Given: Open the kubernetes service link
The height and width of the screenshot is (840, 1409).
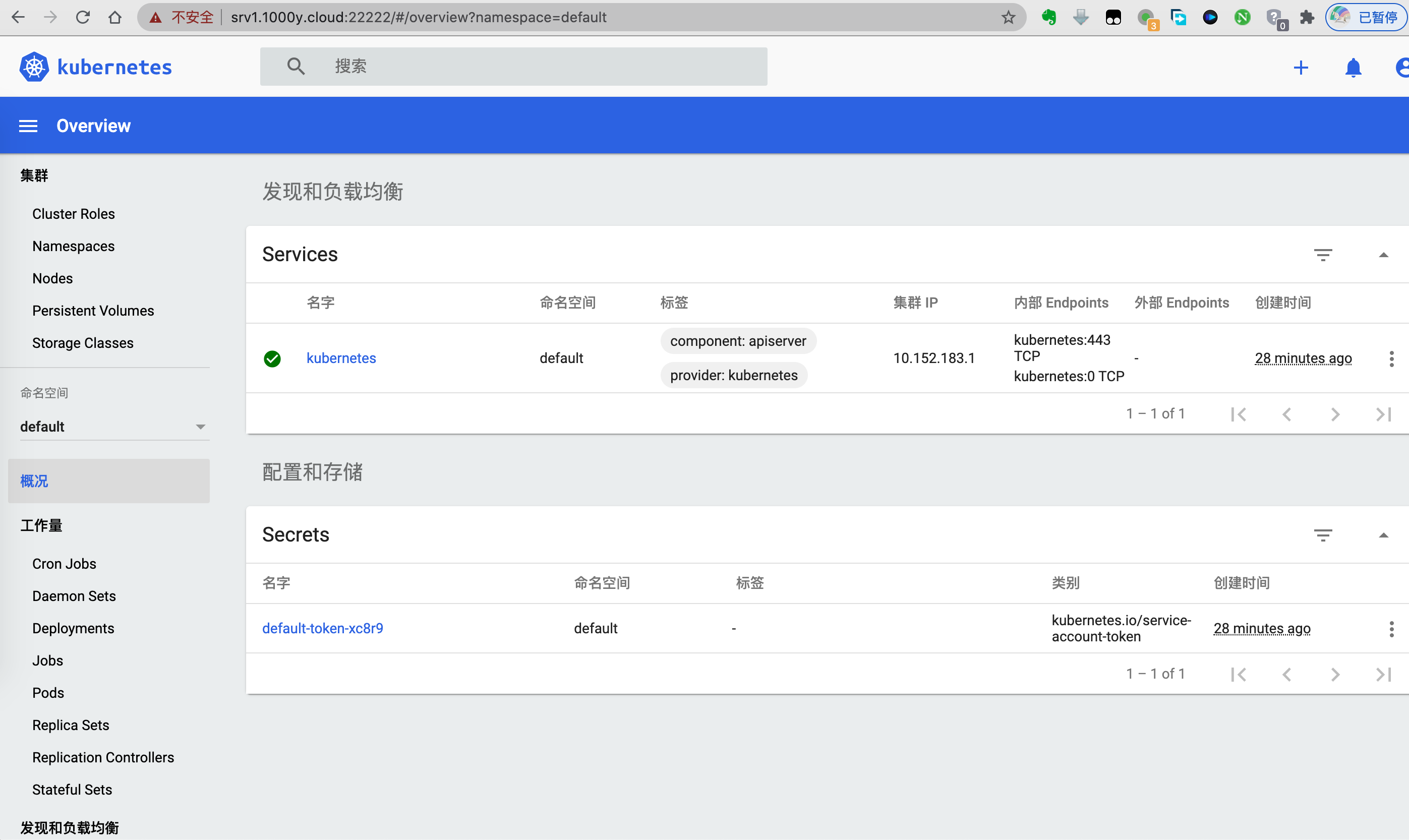Looking at the screenshot, I should [x=341, y=358].
